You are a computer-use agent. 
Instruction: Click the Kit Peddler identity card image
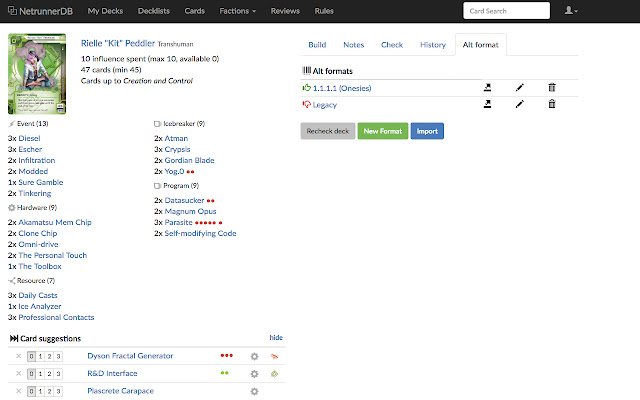[x=37, y=74]
